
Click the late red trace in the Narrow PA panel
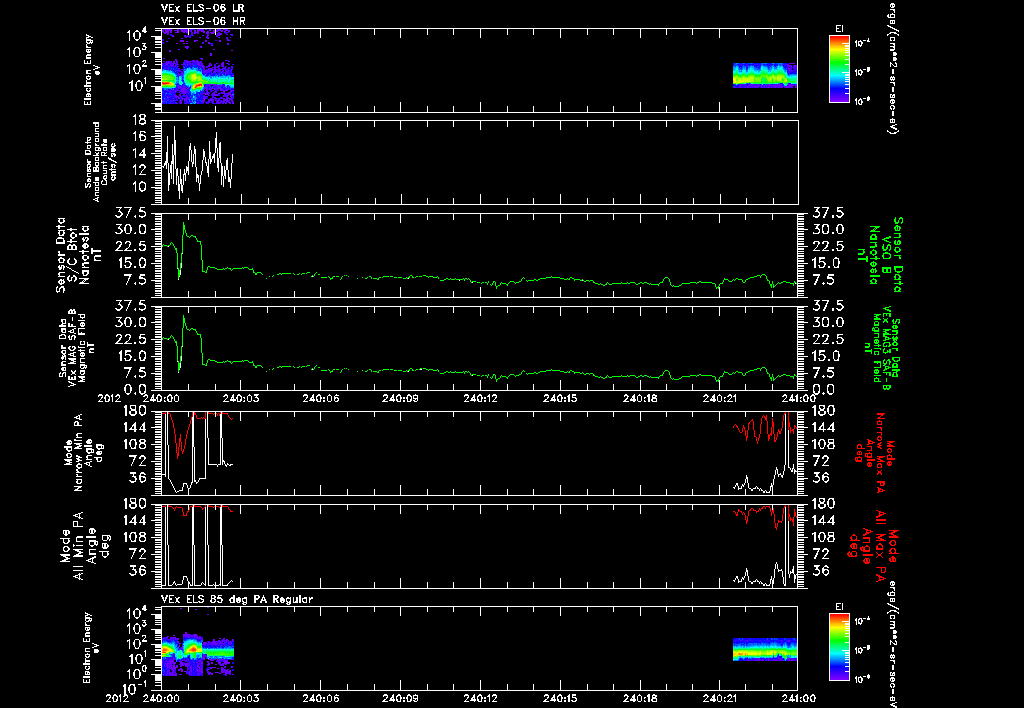[x=765, y=428]
